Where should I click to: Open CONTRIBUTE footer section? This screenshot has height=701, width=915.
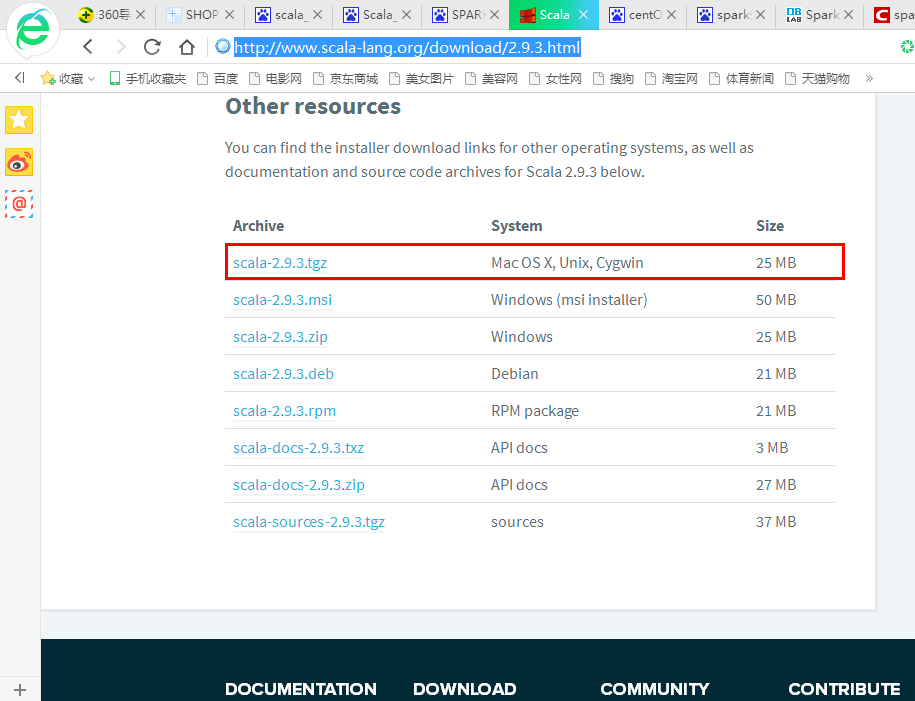[844, 689]
